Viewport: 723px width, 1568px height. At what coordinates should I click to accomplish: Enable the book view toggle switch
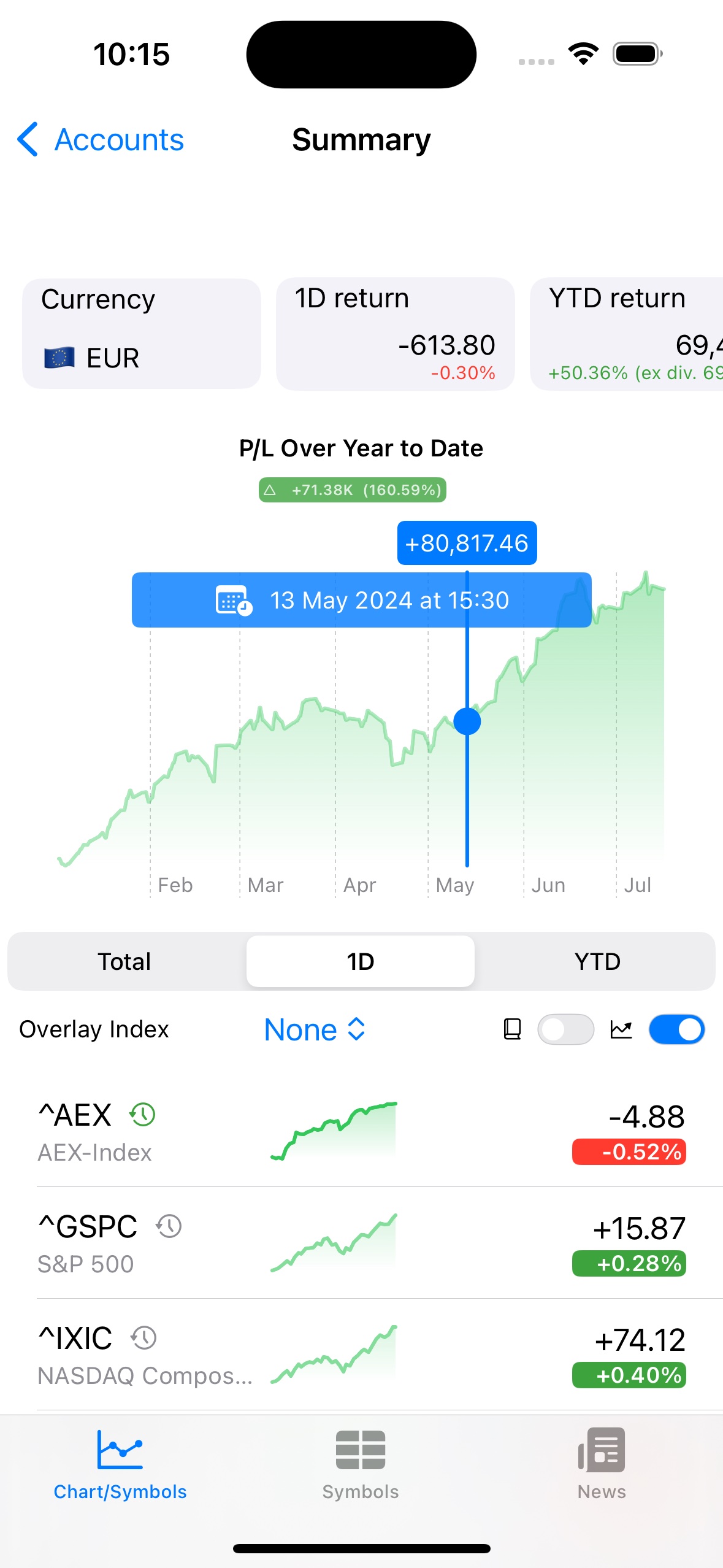click(x=565, y=1029)
